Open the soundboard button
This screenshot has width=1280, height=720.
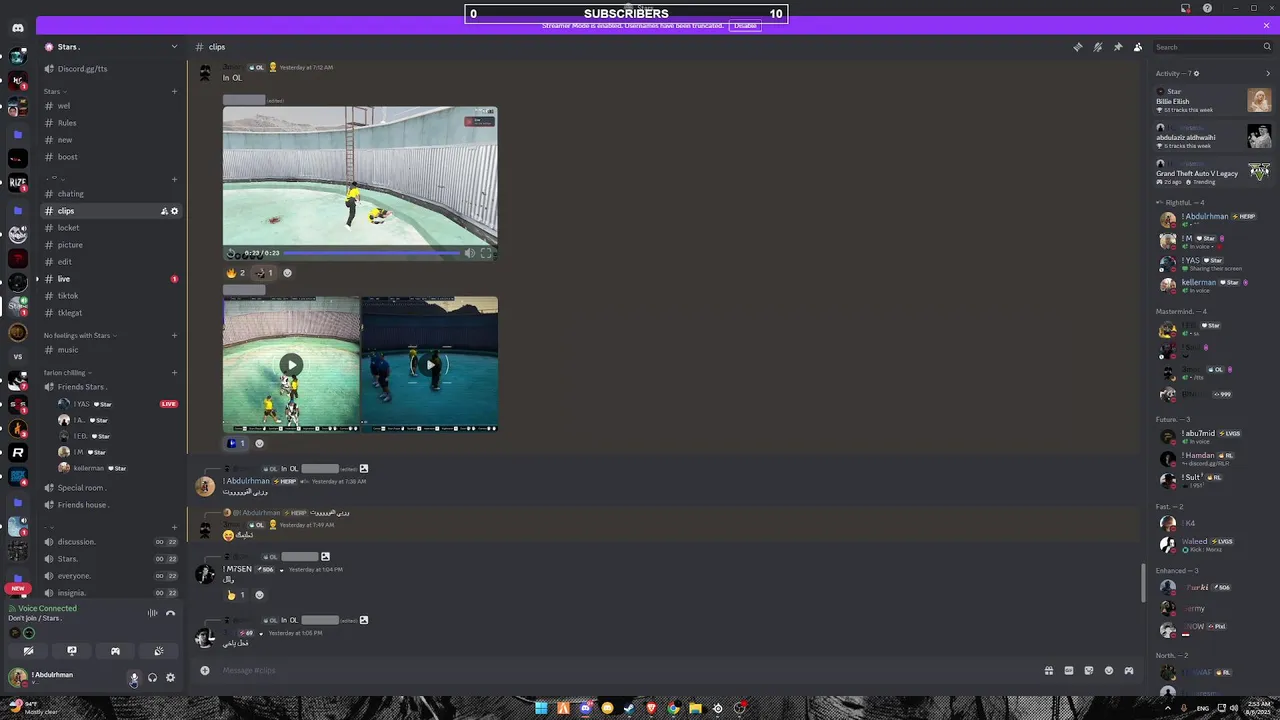click(159, 651)
